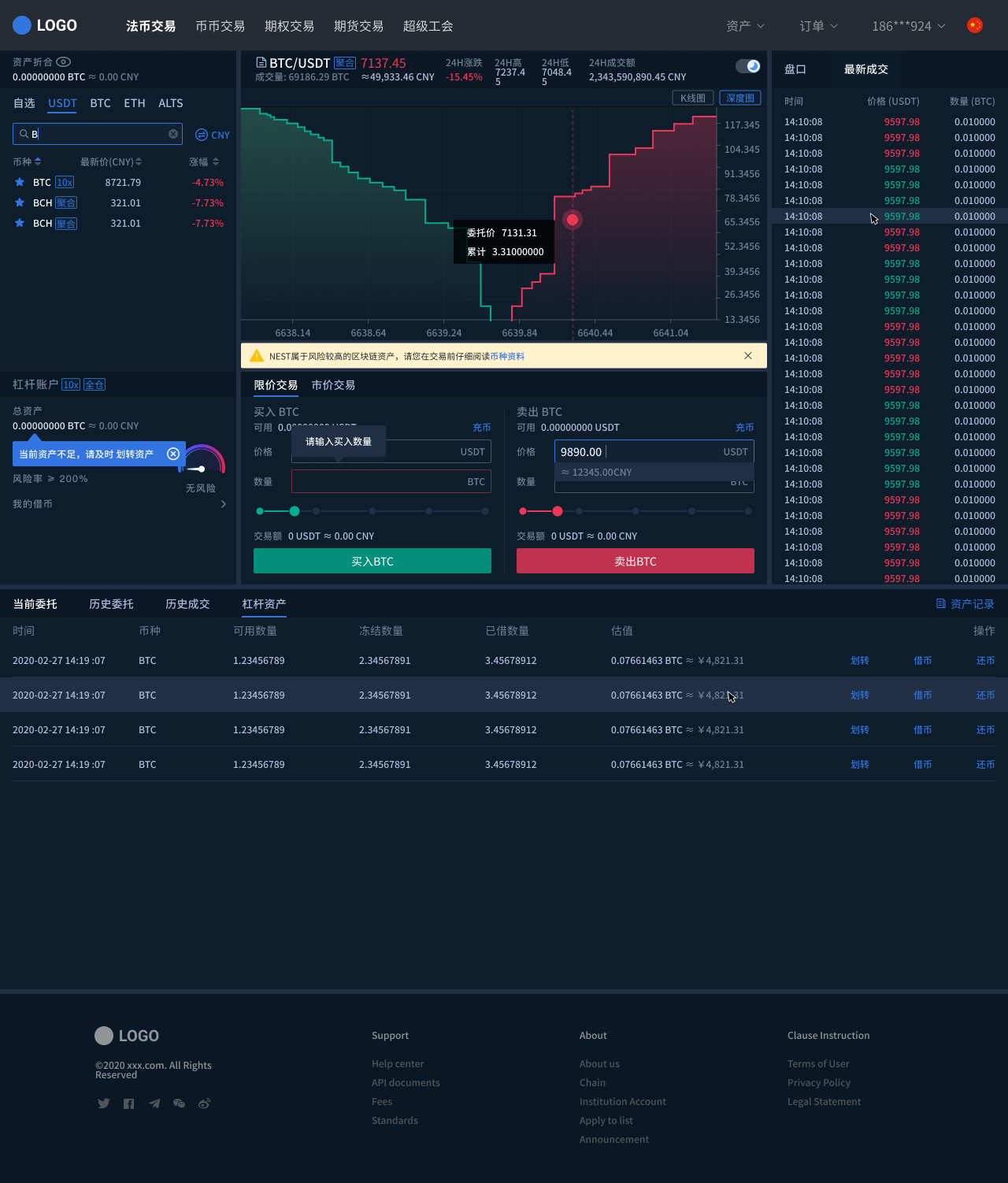Viewport: 1008px width, 1183px height.
Task: Switch to 市价交易 tab
Action: pos(333,385)
